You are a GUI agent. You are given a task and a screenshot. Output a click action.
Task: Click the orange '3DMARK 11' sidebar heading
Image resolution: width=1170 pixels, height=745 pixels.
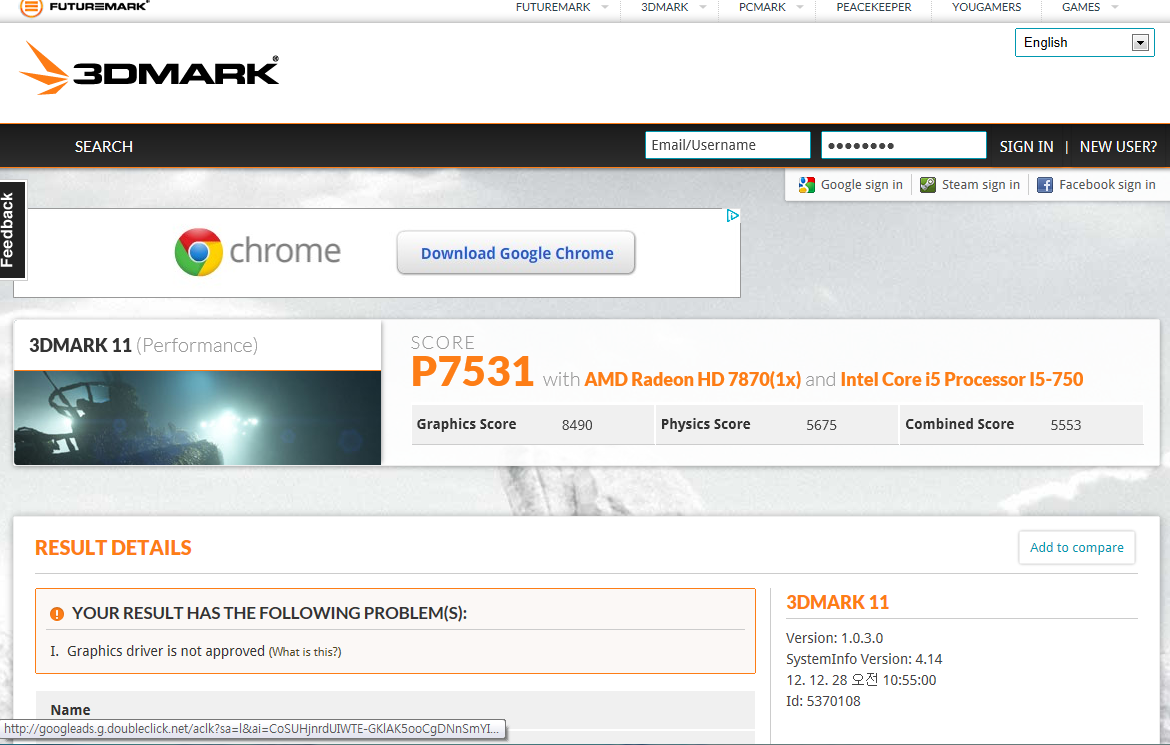click(x=837, y=602)
